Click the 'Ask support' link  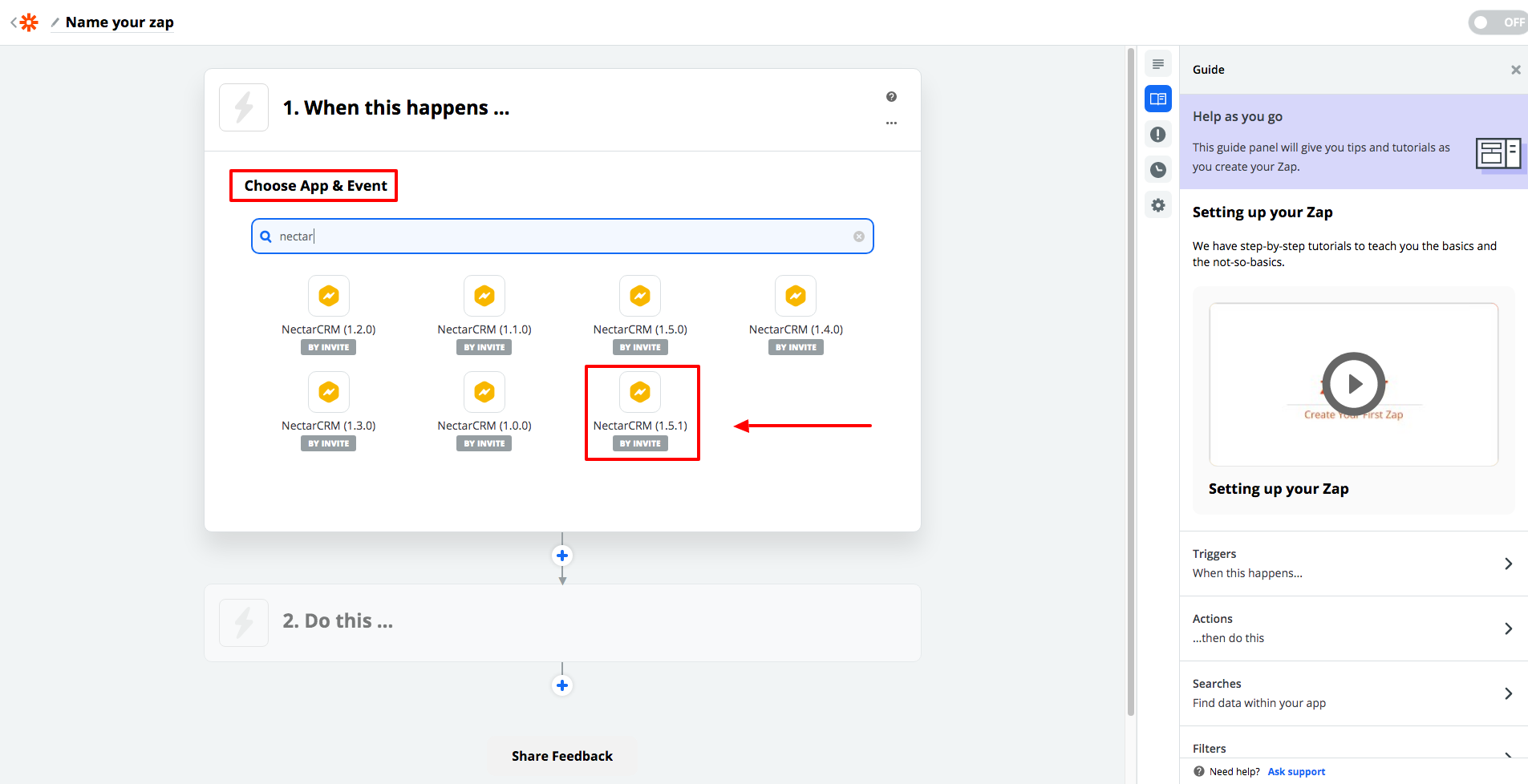tap(1296, 772)
